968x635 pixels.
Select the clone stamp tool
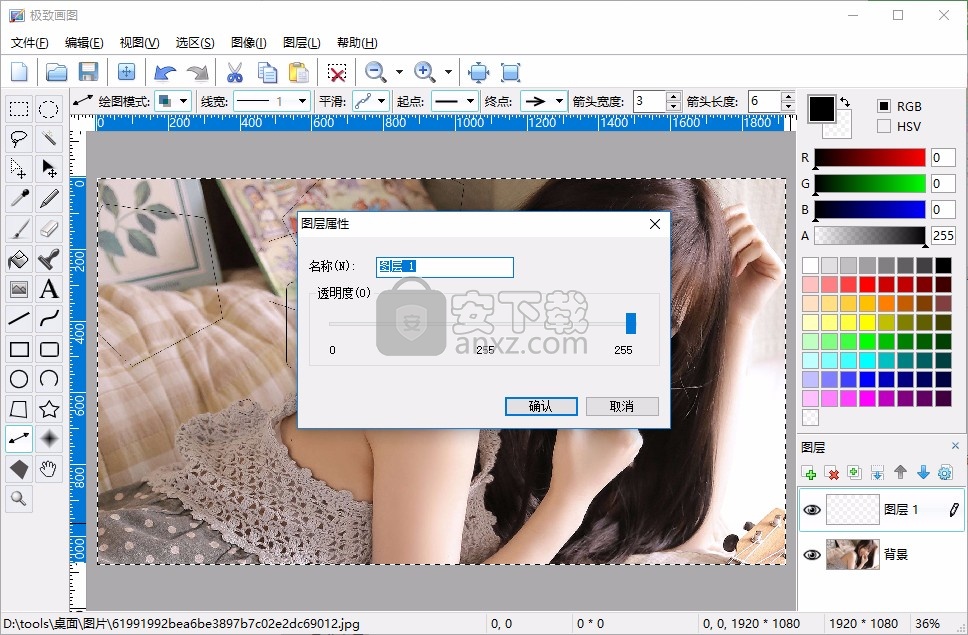pos(49,259)
